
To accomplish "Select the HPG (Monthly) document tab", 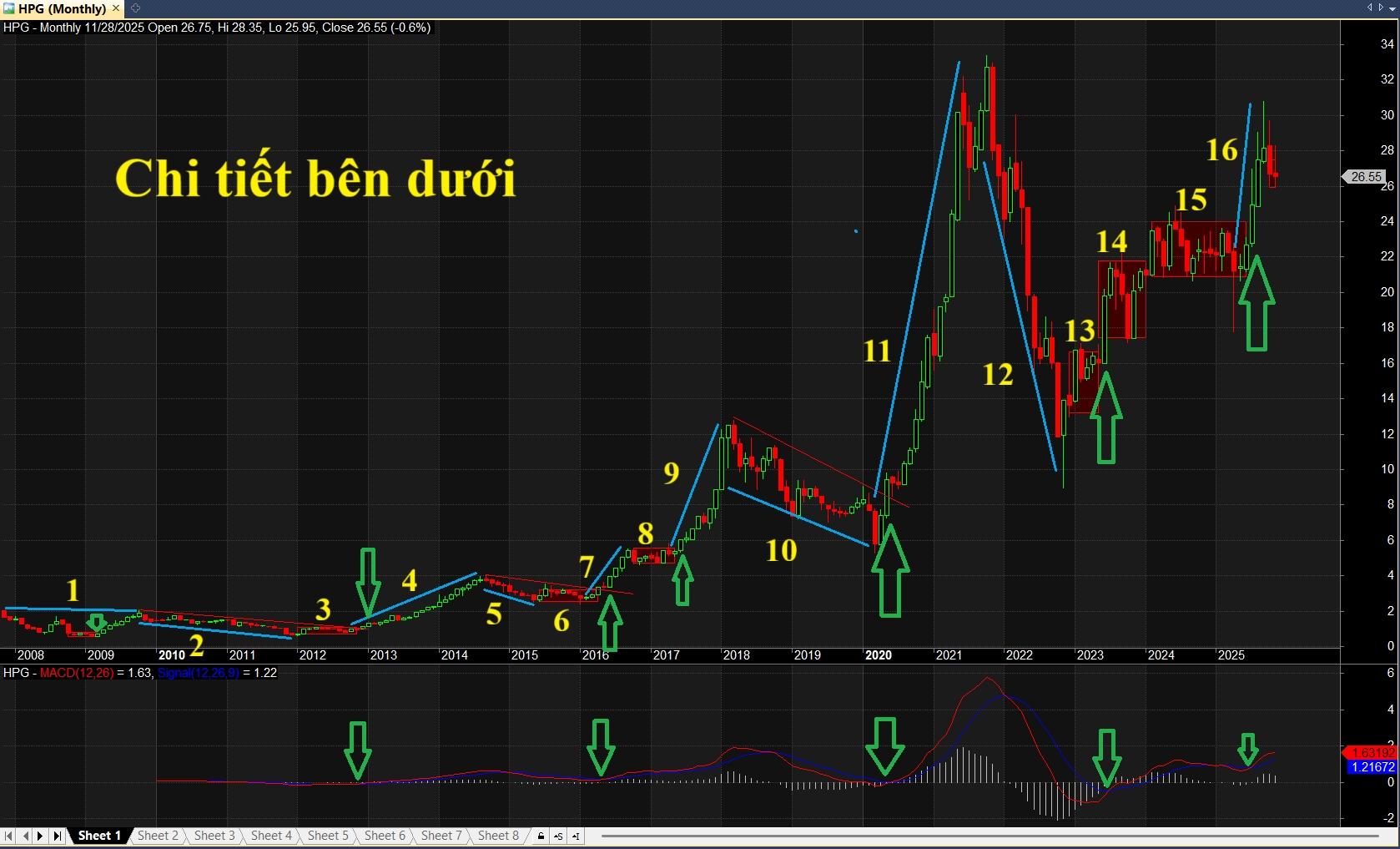I will [61, 8].
